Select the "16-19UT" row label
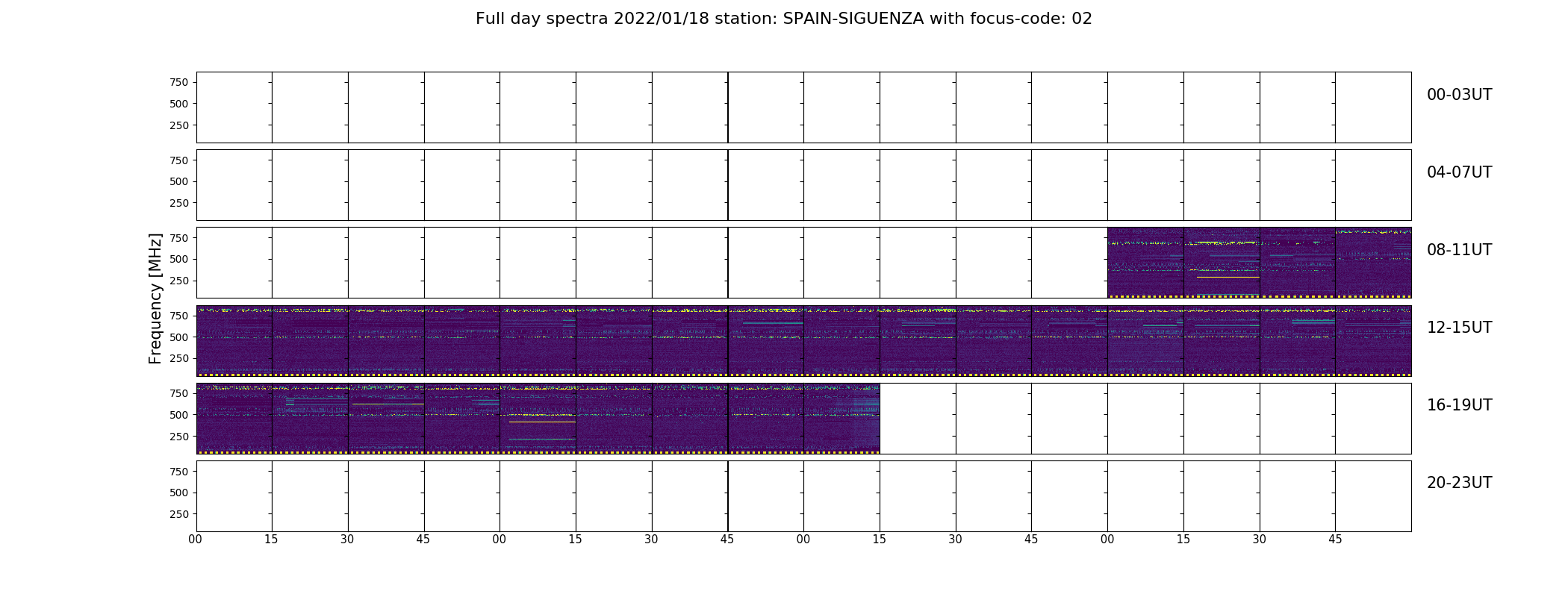The width and height of the screenshot is (1568, 597). pos(1459,405)
